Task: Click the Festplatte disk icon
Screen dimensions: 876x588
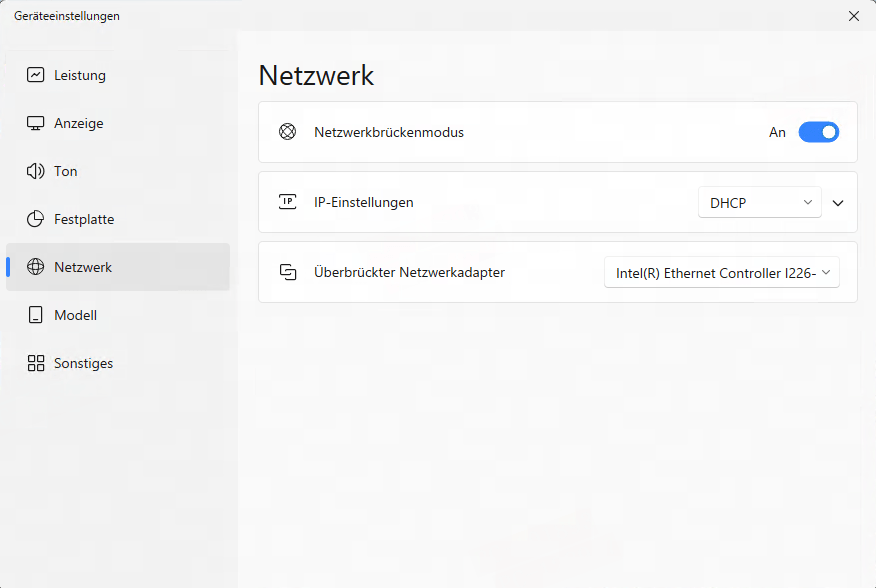Action: pos(34,219)
